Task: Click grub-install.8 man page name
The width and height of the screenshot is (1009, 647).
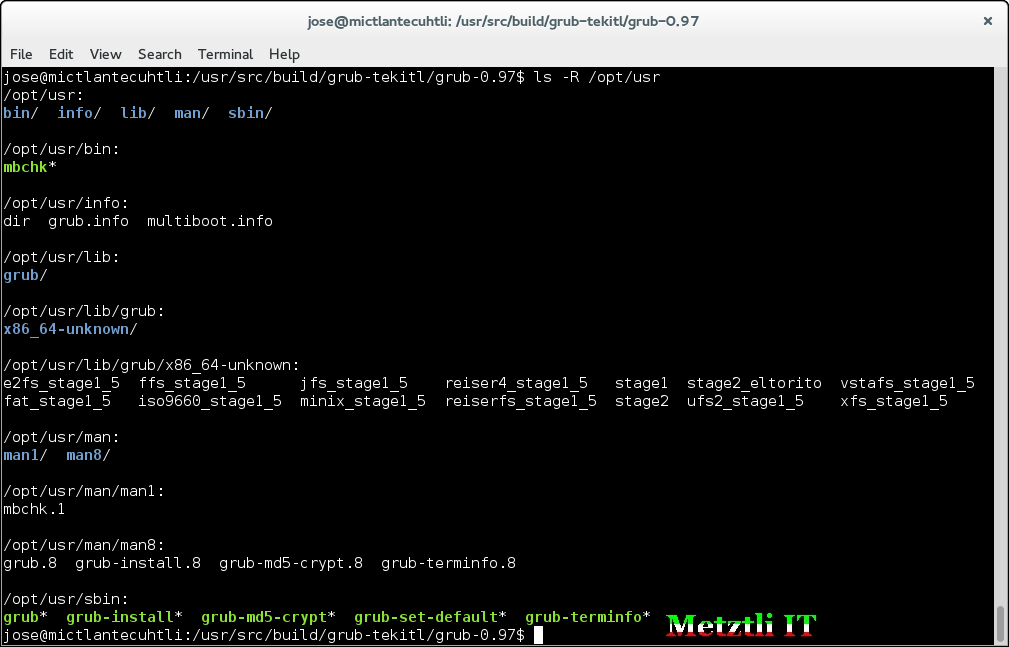Action: 138,564
